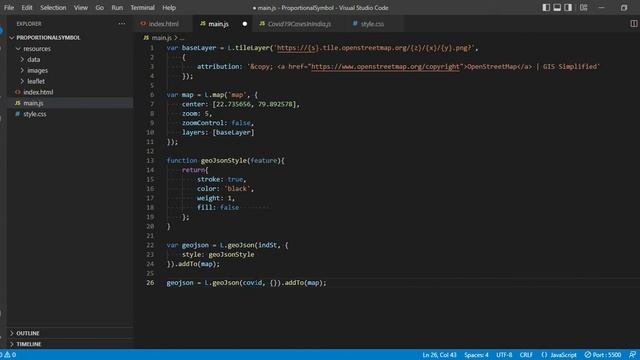Change UTF-8 file encoding
This screenshot has width=640, height=360.
[504, 355]
